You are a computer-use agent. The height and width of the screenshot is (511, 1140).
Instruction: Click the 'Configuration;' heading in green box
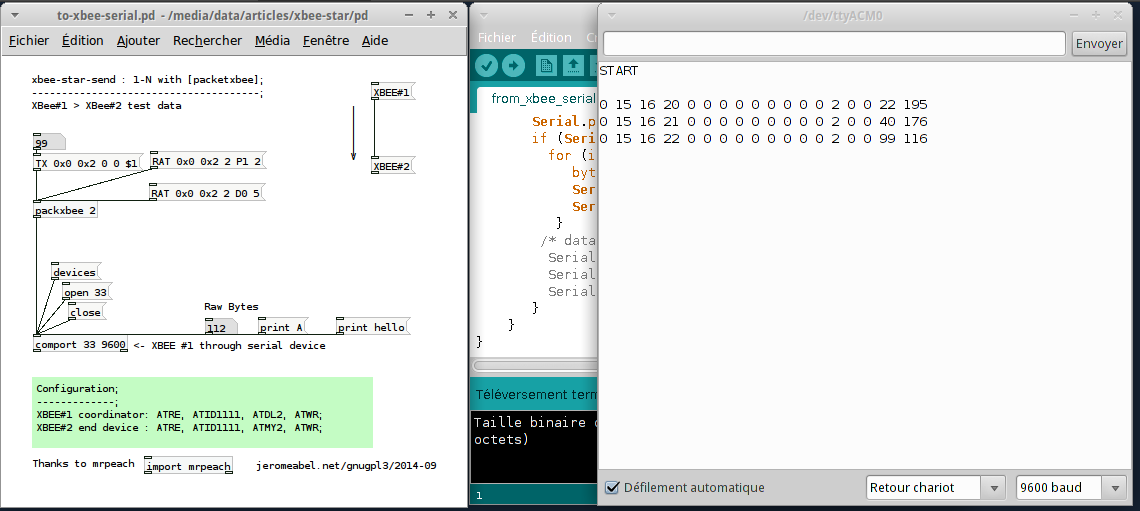pos(77,388)
